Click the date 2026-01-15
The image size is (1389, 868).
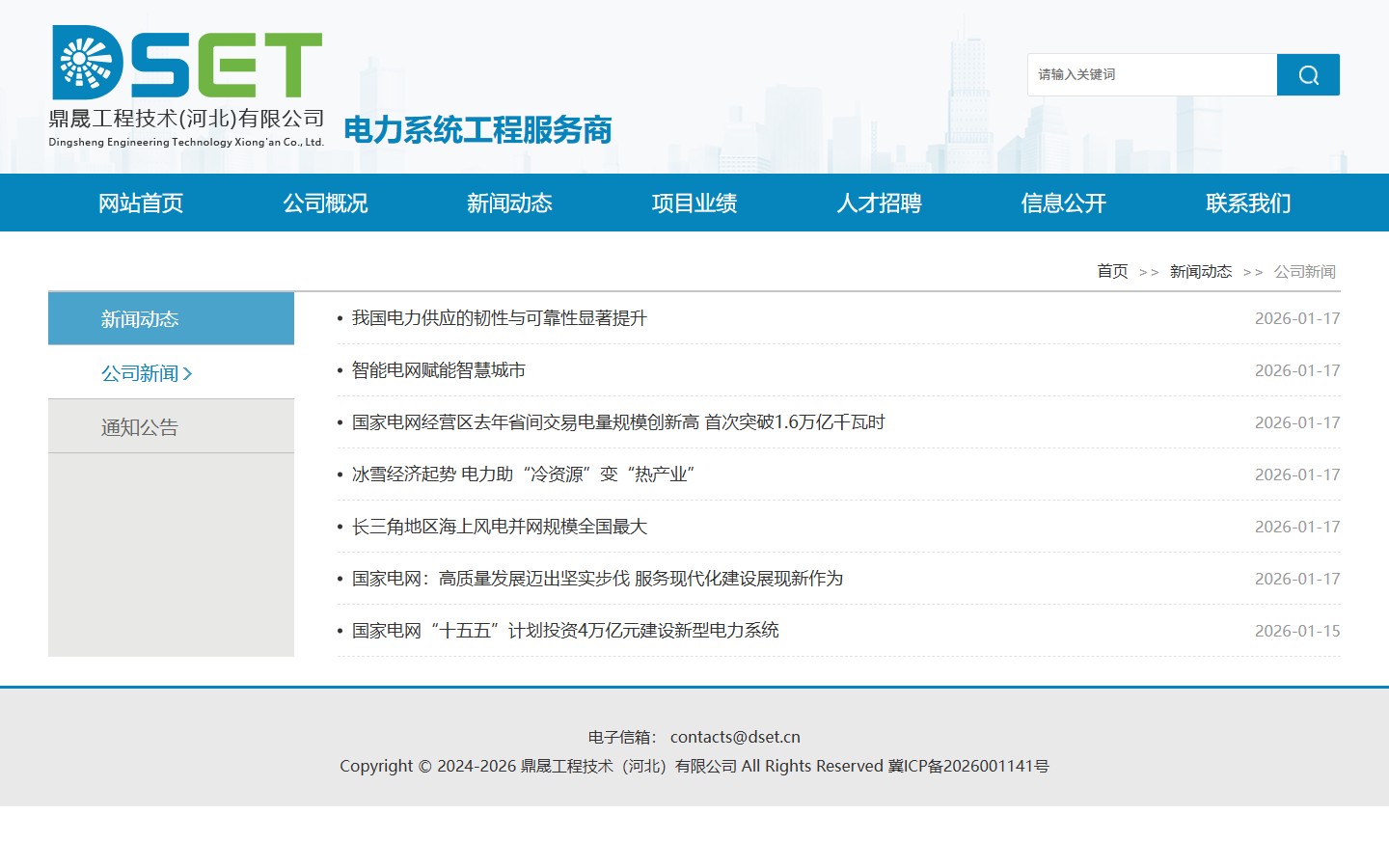pos(1297,631)
